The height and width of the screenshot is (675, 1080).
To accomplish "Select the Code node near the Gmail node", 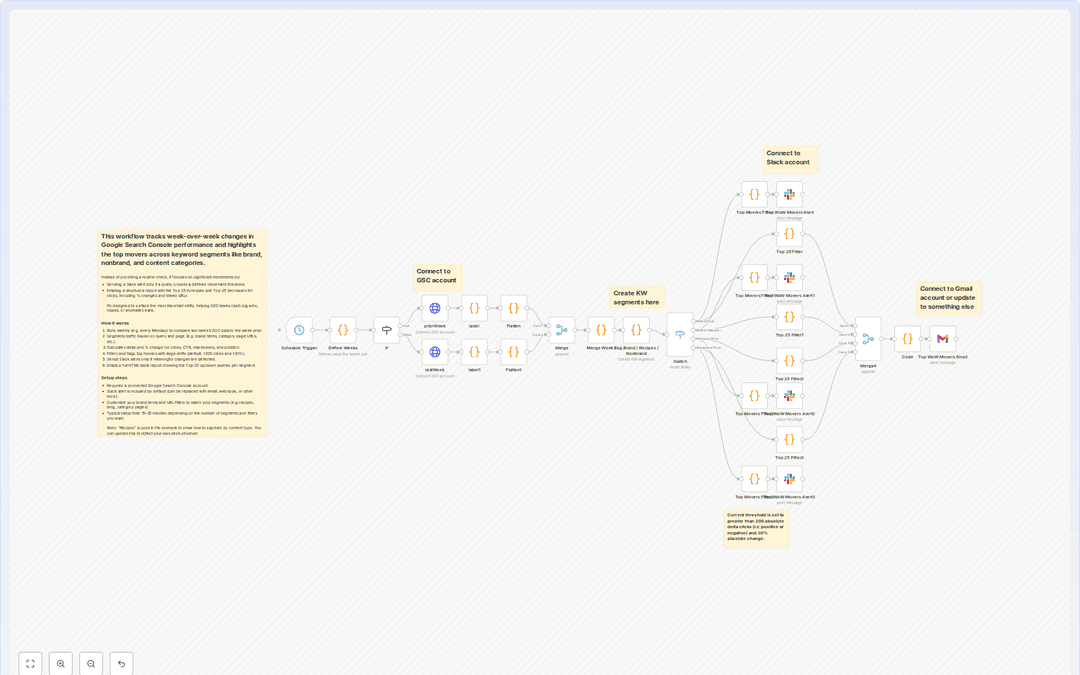I will [907, 338].
